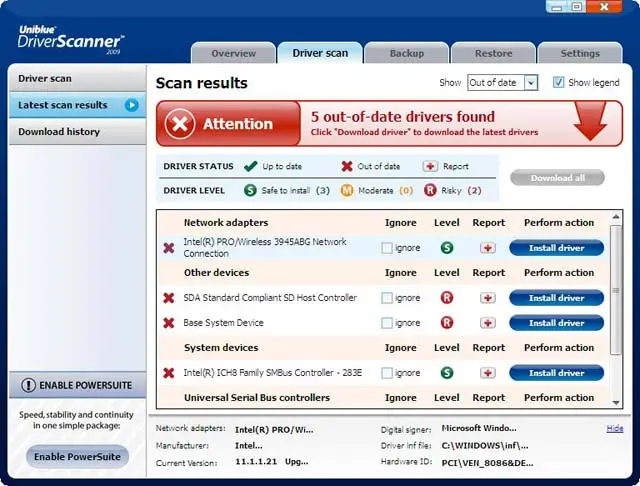640x486 pixels.
Task: Click the 'Universal Serial Bus controllers' heading
Action: (257, 397)
